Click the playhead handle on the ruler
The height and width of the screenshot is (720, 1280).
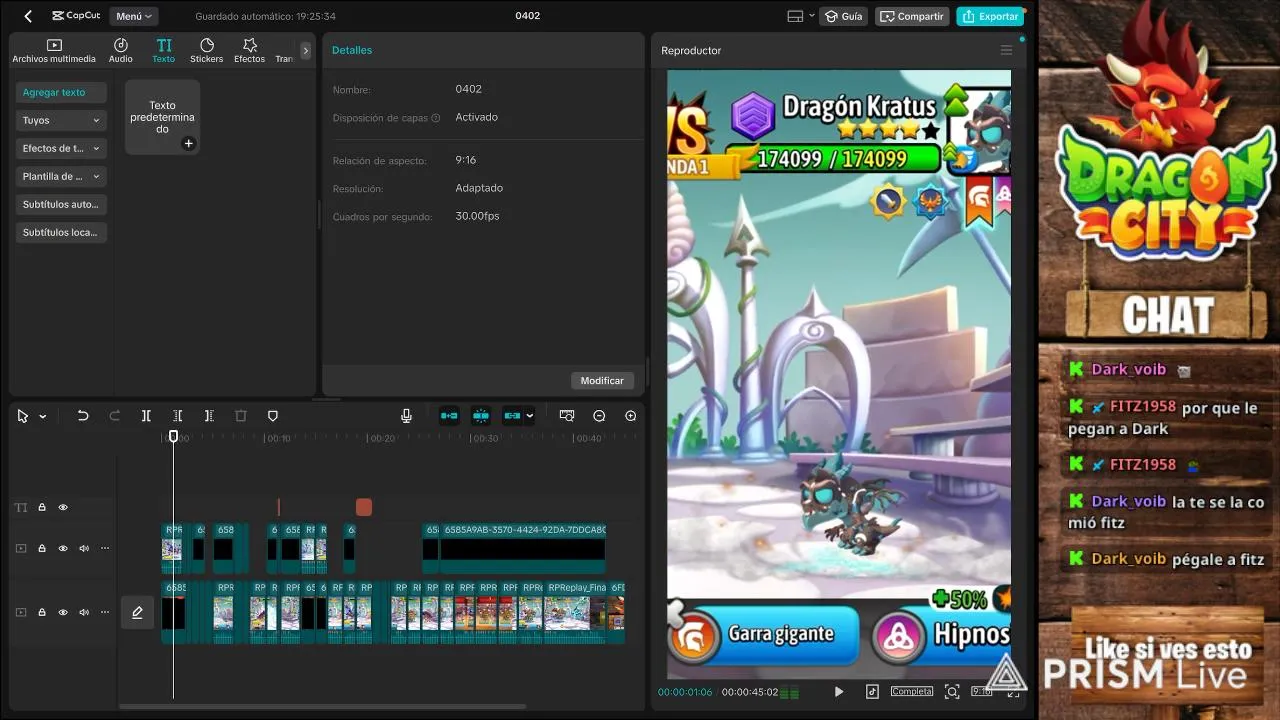coord(173,436)
